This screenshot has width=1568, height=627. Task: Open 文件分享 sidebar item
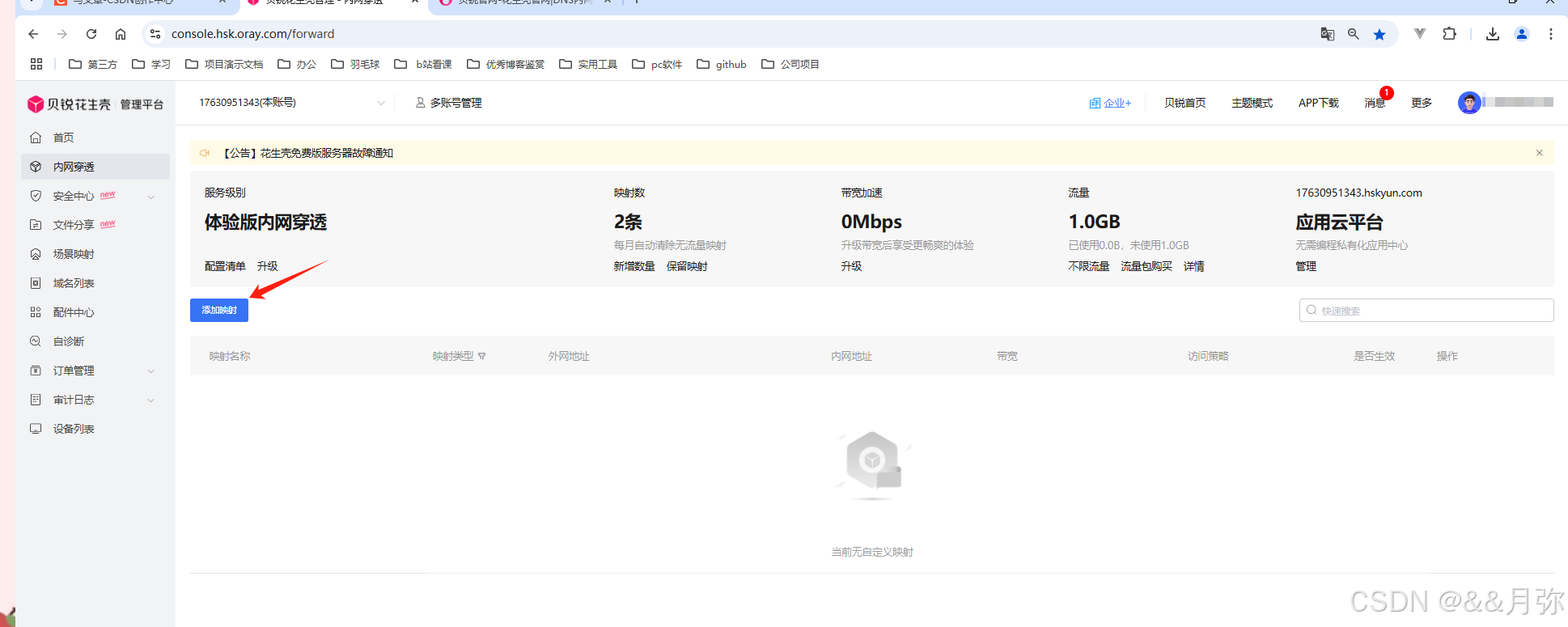tap(74, 225)
